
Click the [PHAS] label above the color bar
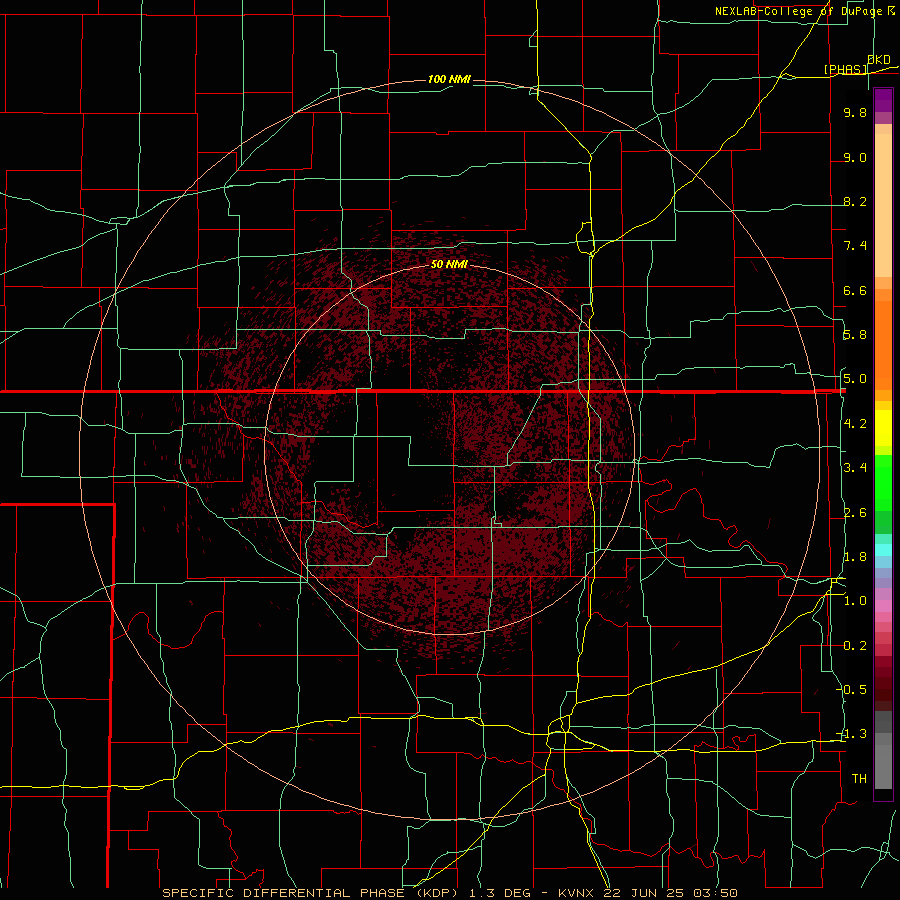tap(846, 70)
